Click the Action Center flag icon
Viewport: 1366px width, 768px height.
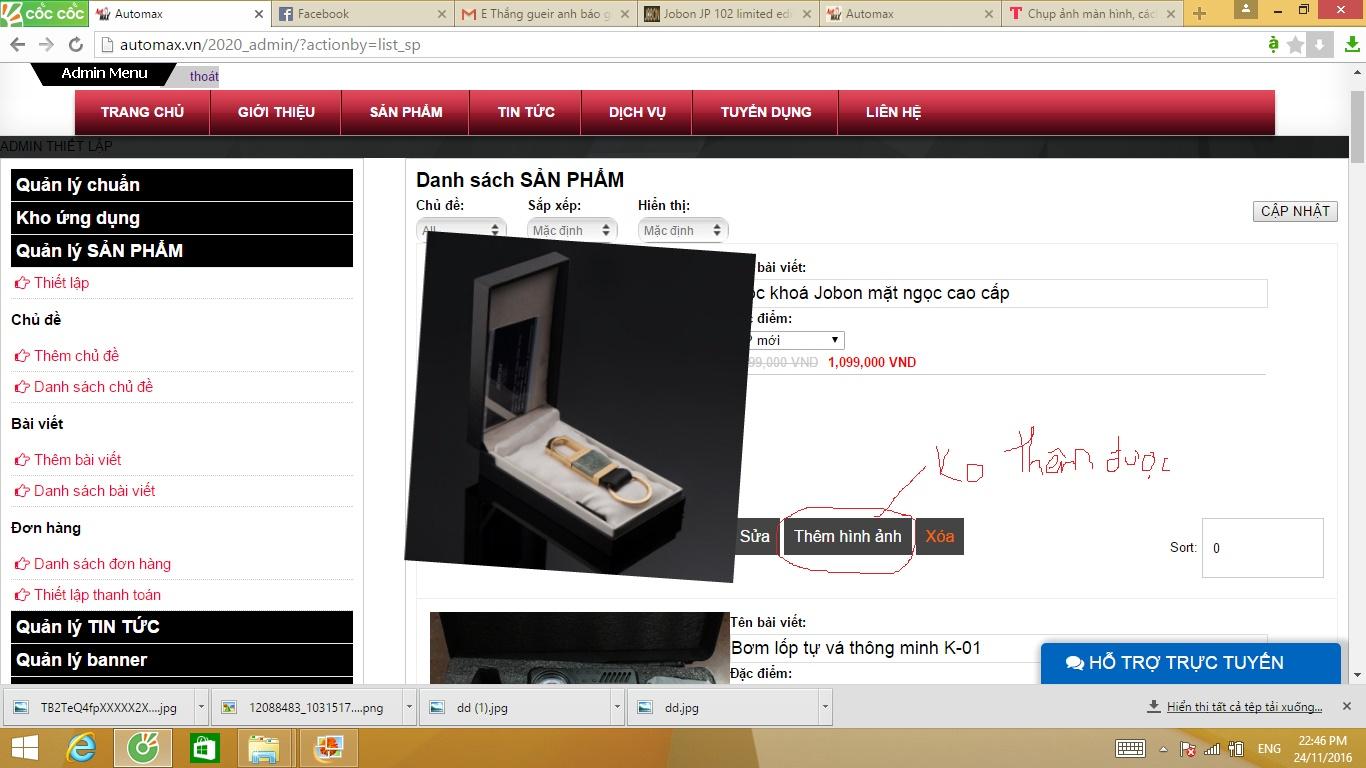point(1188,748)
